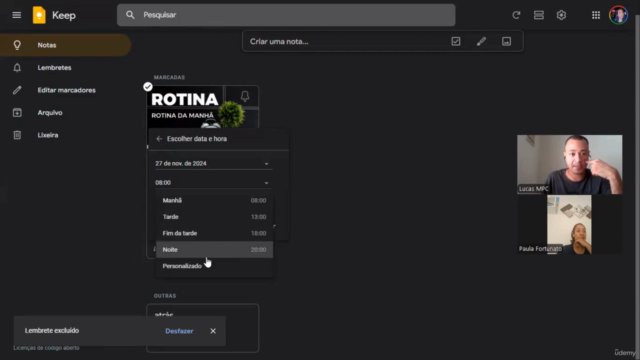The height and width of the screenshot is (360, 640).
Task: Refresh notes with the reload icon
Action: [x=516, y=15]
